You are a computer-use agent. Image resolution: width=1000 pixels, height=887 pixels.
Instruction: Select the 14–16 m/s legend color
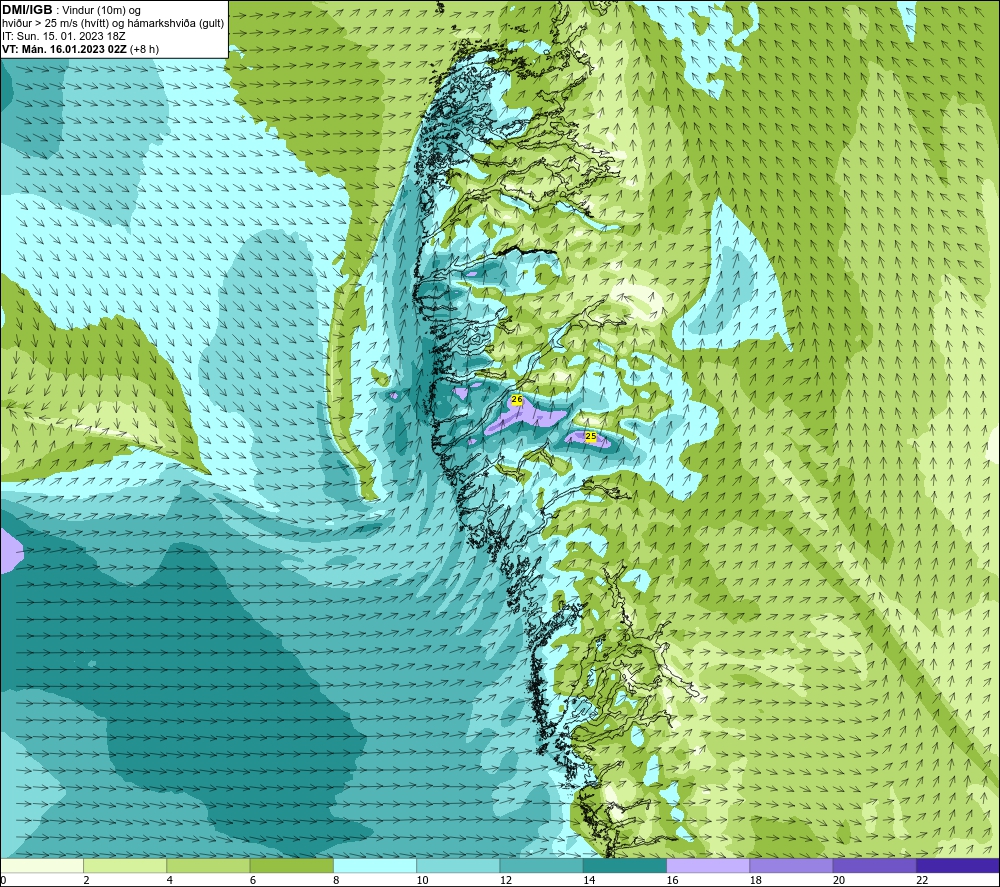pos(625,866)
